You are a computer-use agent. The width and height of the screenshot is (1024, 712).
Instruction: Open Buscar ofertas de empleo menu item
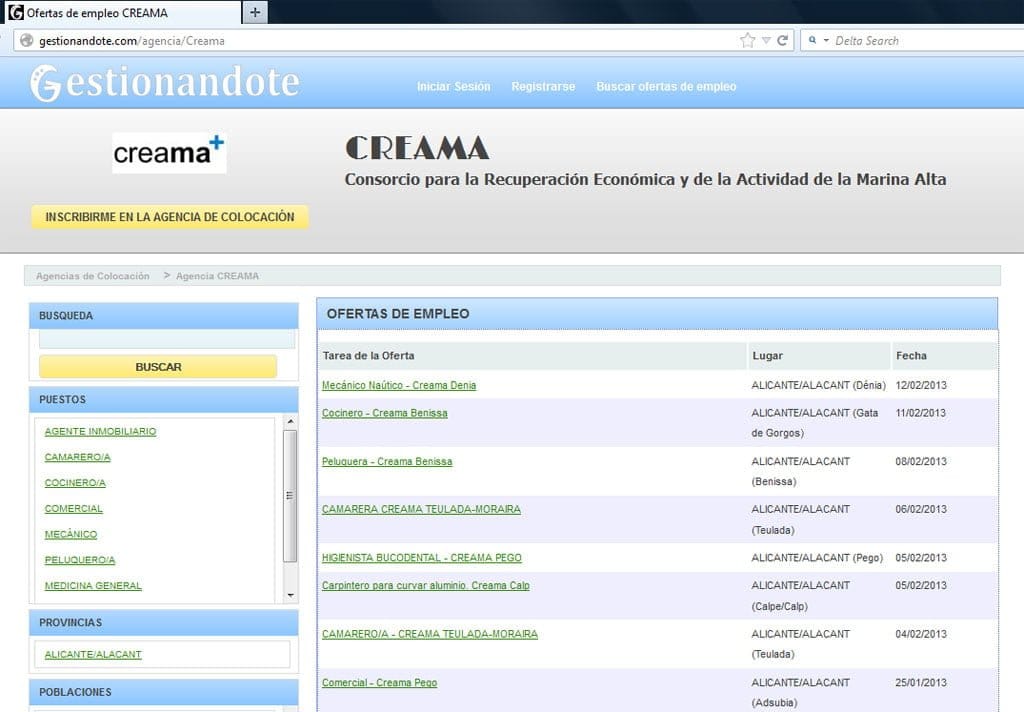pos(666,87)
